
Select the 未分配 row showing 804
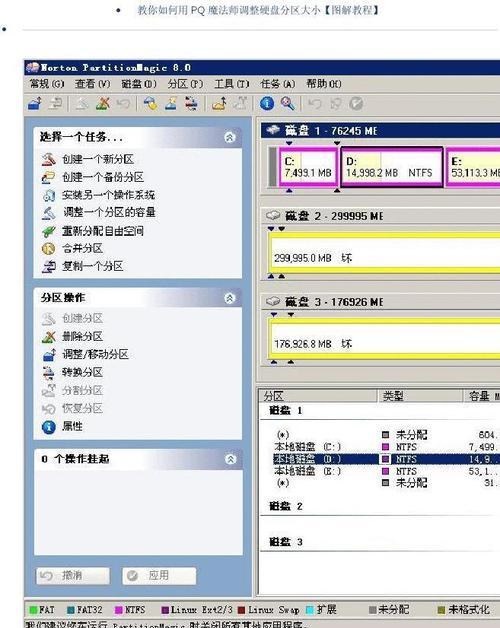click(386, 435)
